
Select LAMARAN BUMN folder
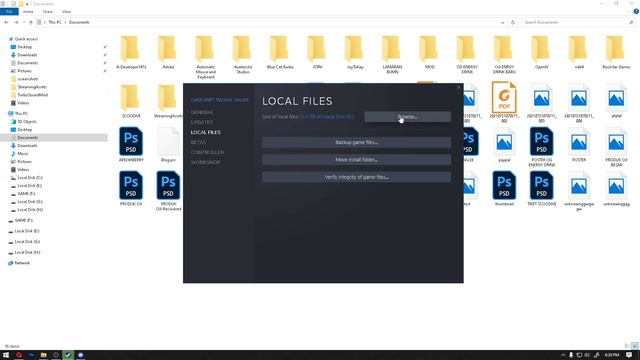pyautogui.click(x=392, y=54)
